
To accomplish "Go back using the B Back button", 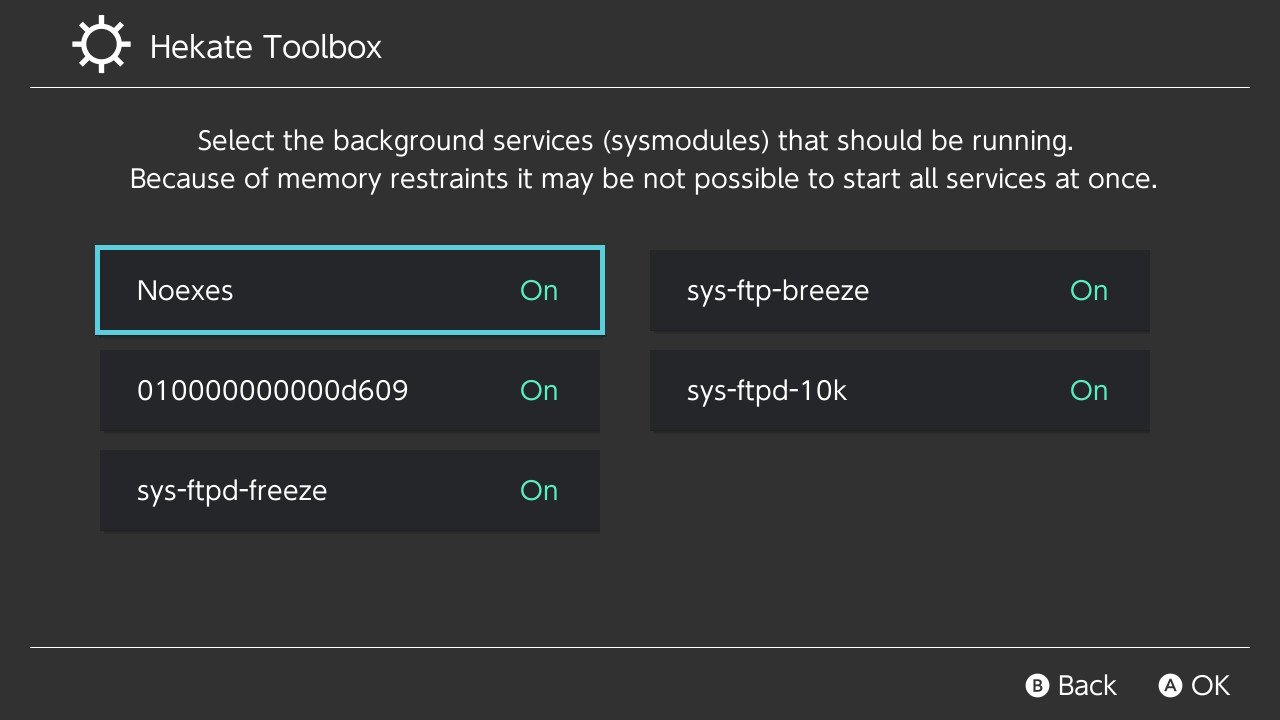I will point(1071,685).
